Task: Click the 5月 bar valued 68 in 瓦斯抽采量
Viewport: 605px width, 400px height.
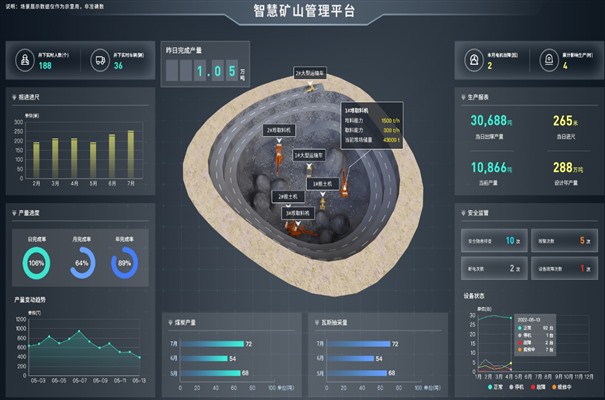Action: coord(357,373)
